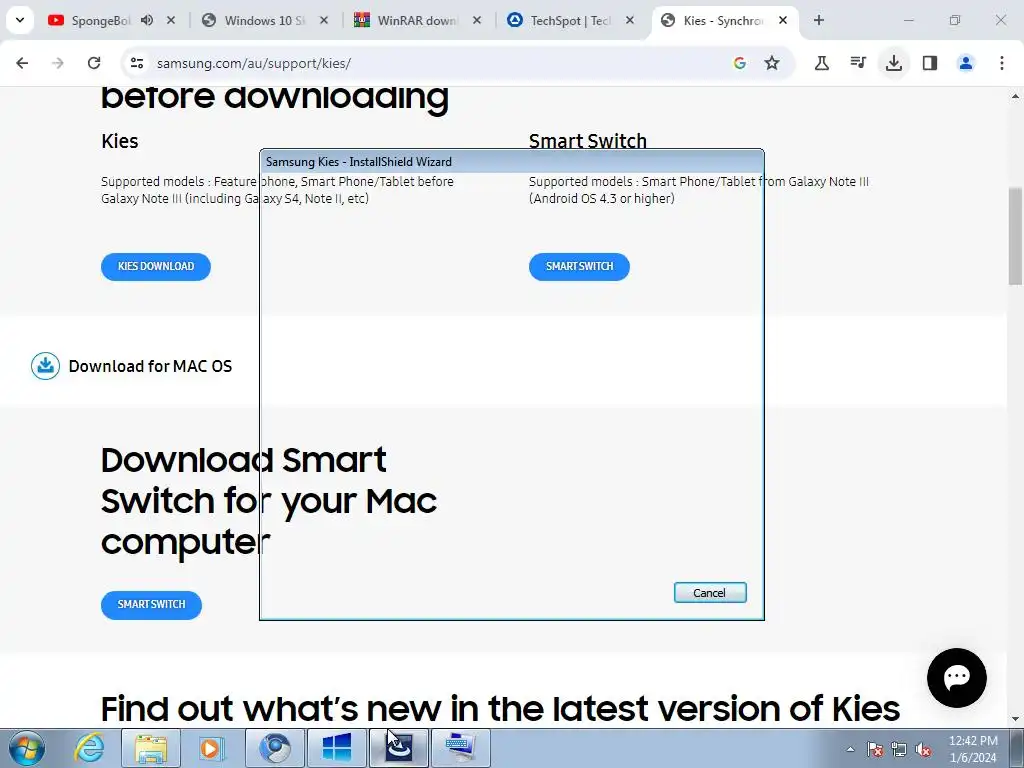Switch to the Chrome taskbar icon
This screenshot has height=768, width=1024.
[x=275, y=748]
